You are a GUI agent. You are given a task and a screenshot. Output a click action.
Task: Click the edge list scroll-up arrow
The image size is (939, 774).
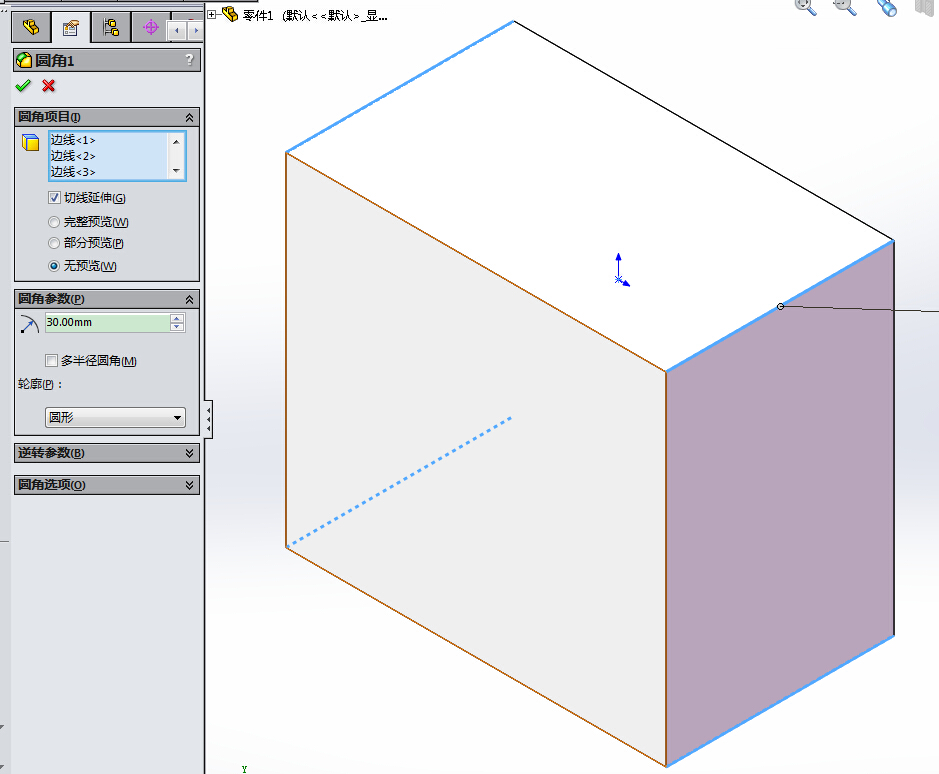[176, 141]
